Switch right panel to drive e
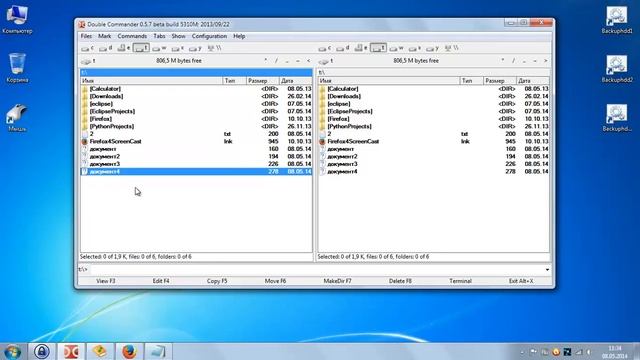Image resolution: width=640 pixels, height=360 pixels. pos(361,48)
